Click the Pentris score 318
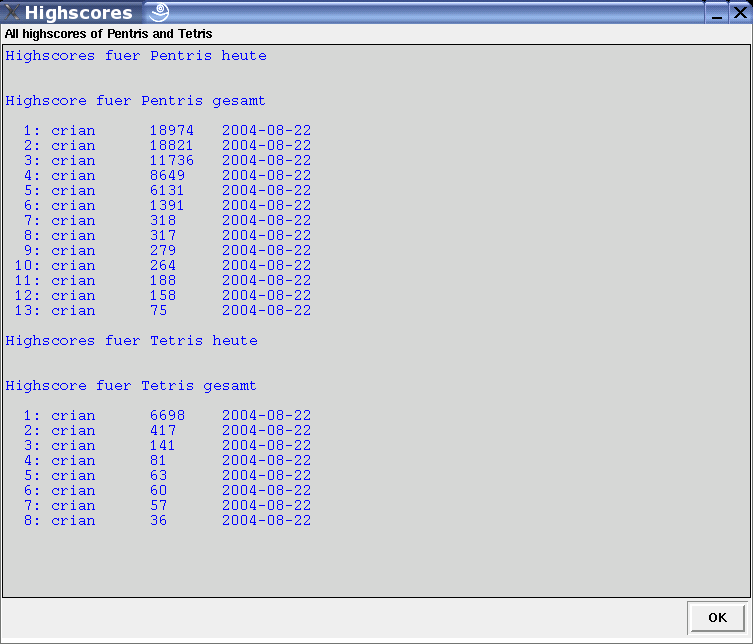Screen dimensions: 753x644 click(x=163, y=220)
